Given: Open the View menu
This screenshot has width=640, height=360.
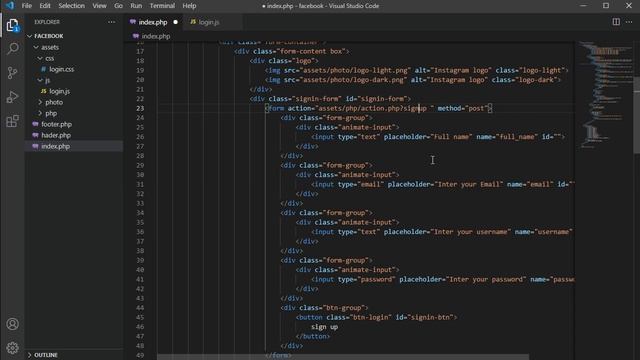Looking at the screenshot, I should [x=99, y=6].
